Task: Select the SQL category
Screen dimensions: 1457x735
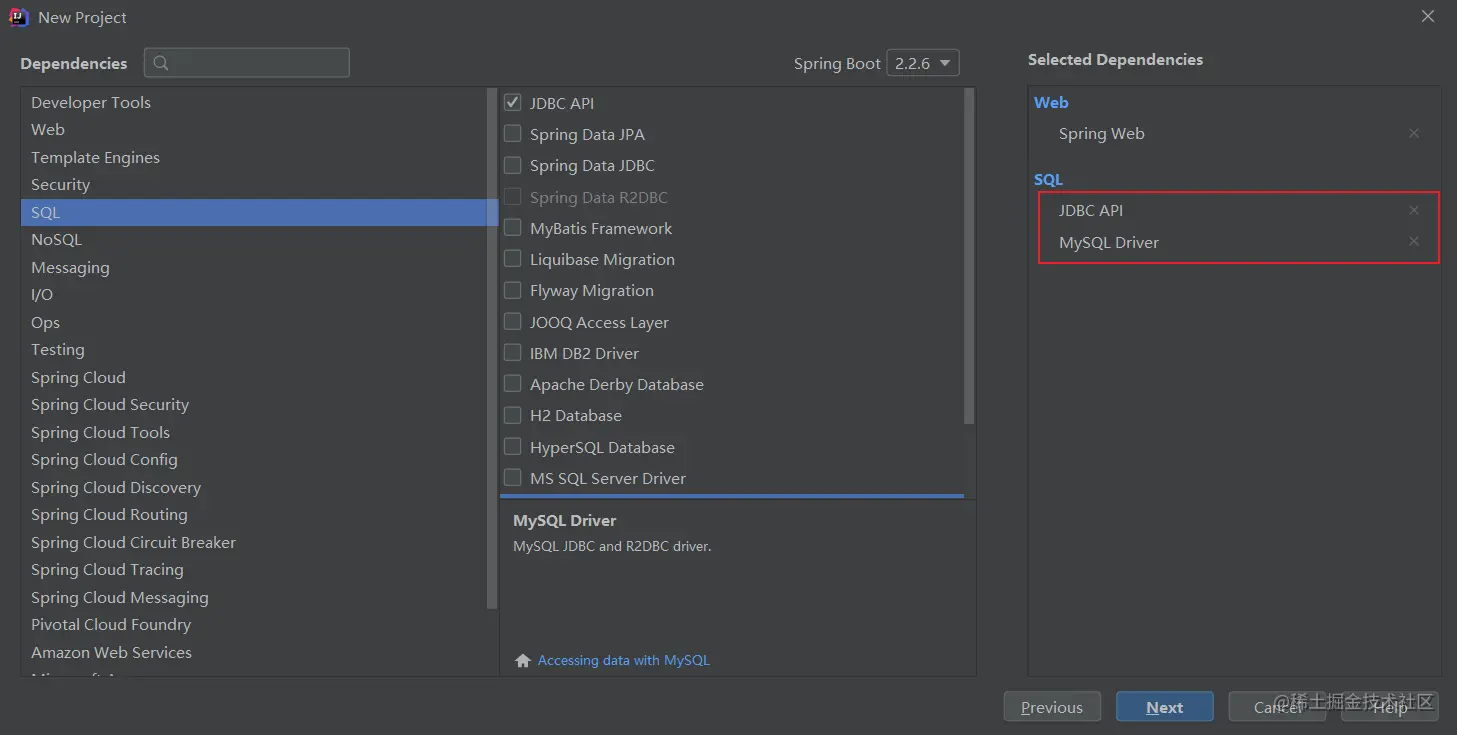Action: point(259,212)
